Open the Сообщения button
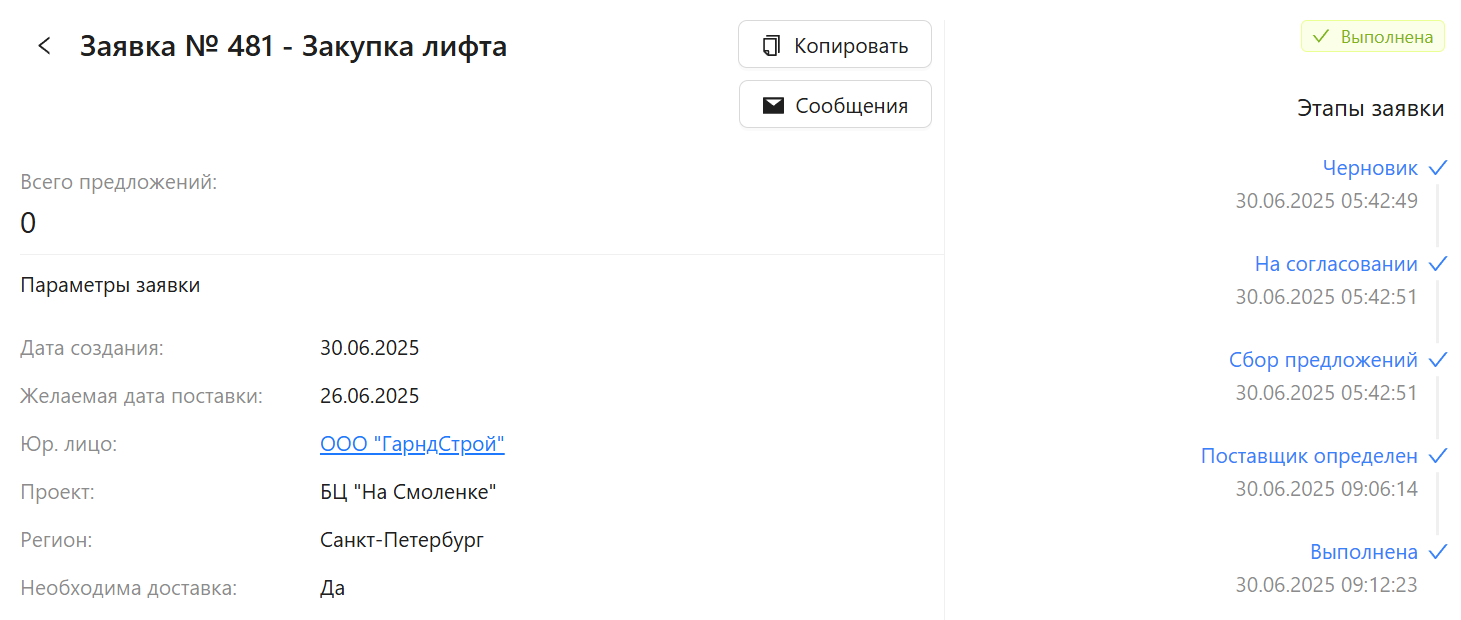1461x620 pixels. (x=835, y=105)
